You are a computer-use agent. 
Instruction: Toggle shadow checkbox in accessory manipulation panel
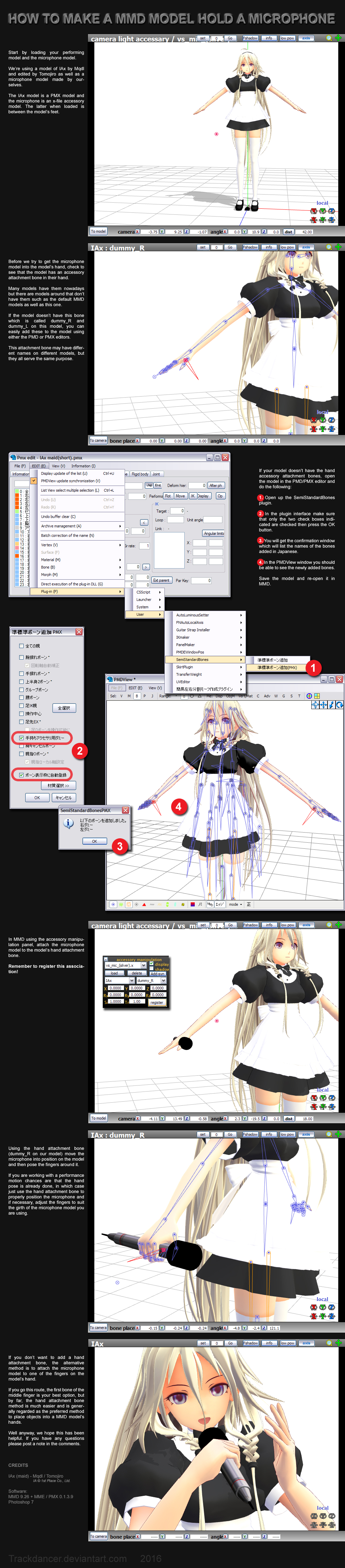(152, 969)
